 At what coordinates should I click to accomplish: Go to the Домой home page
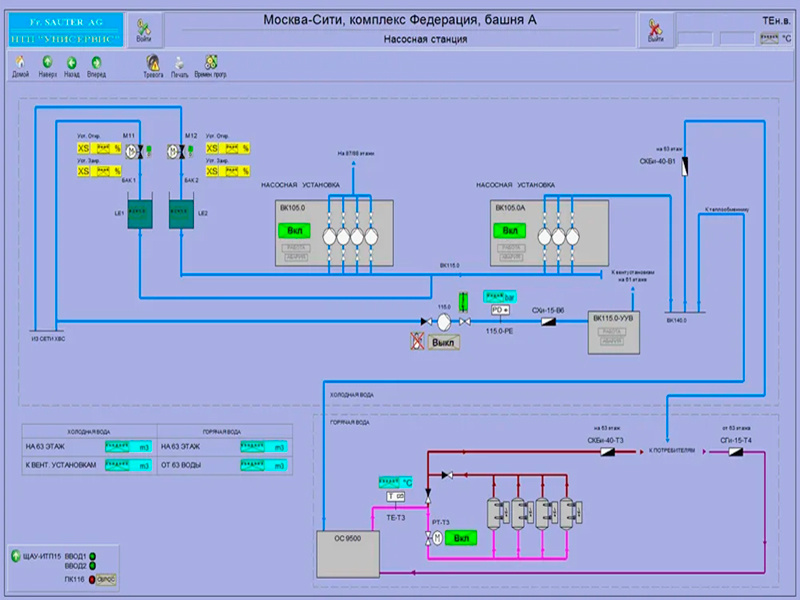(20, 63)
